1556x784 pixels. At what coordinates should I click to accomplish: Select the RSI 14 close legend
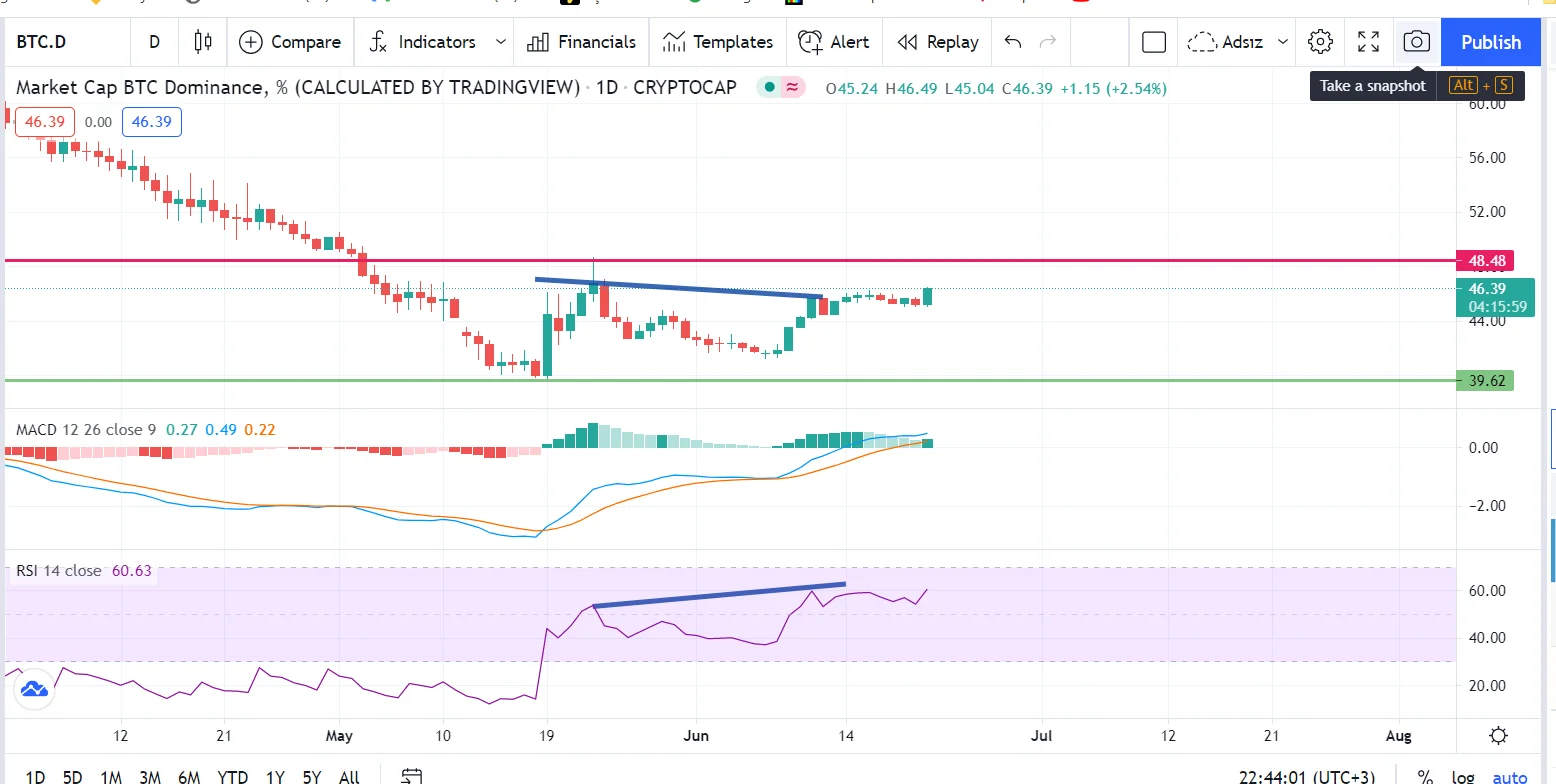(58, 570)
